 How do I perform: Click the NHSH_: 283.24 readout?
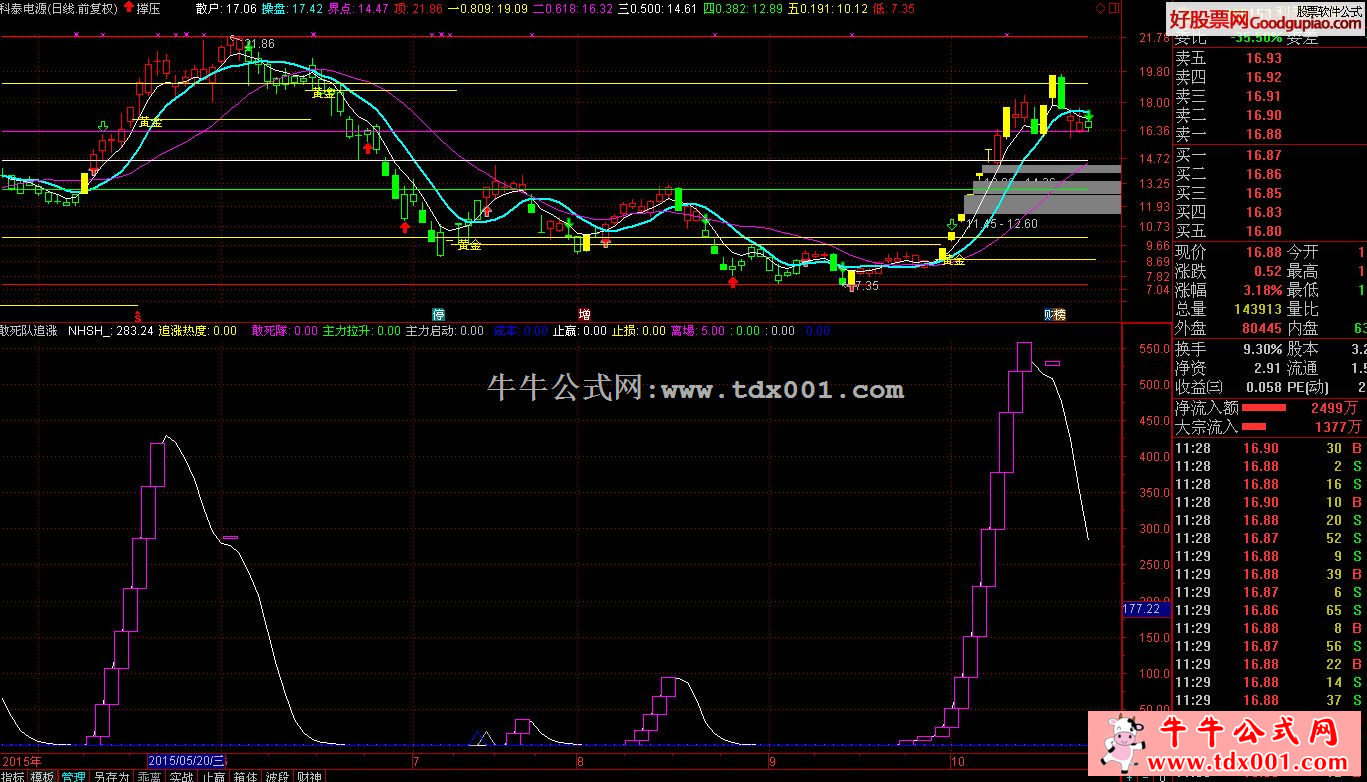coord(110,330)
